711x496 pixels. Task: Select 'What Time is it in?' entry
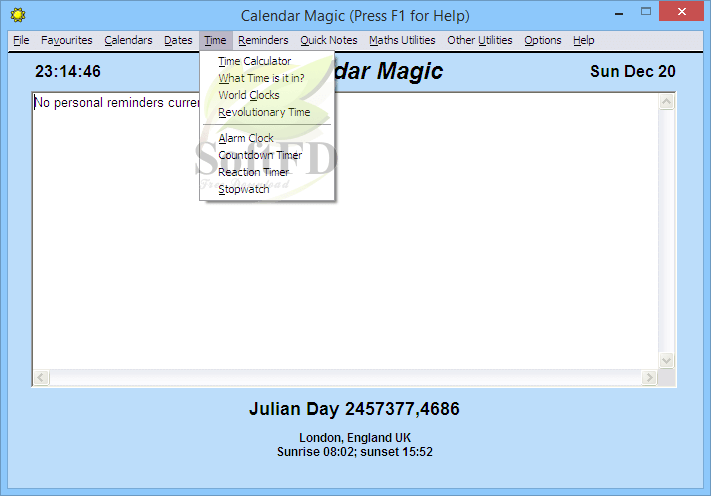coord(267,78)
